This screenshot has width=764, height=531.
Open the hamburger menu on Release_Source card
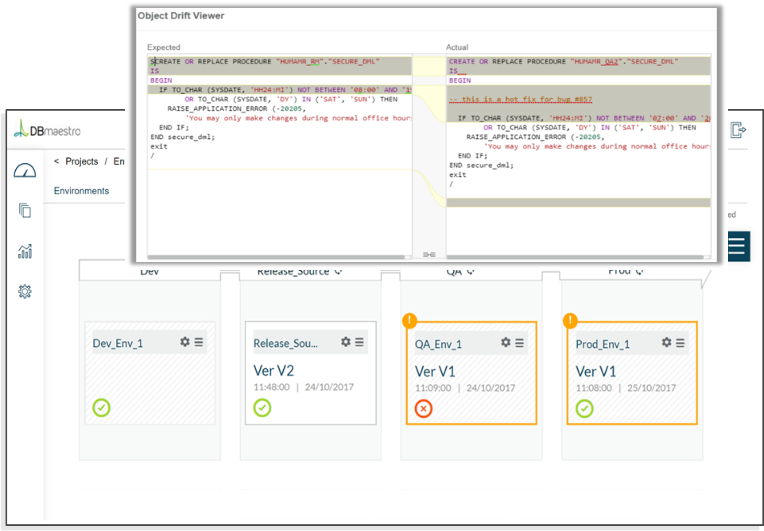(359, 342)
